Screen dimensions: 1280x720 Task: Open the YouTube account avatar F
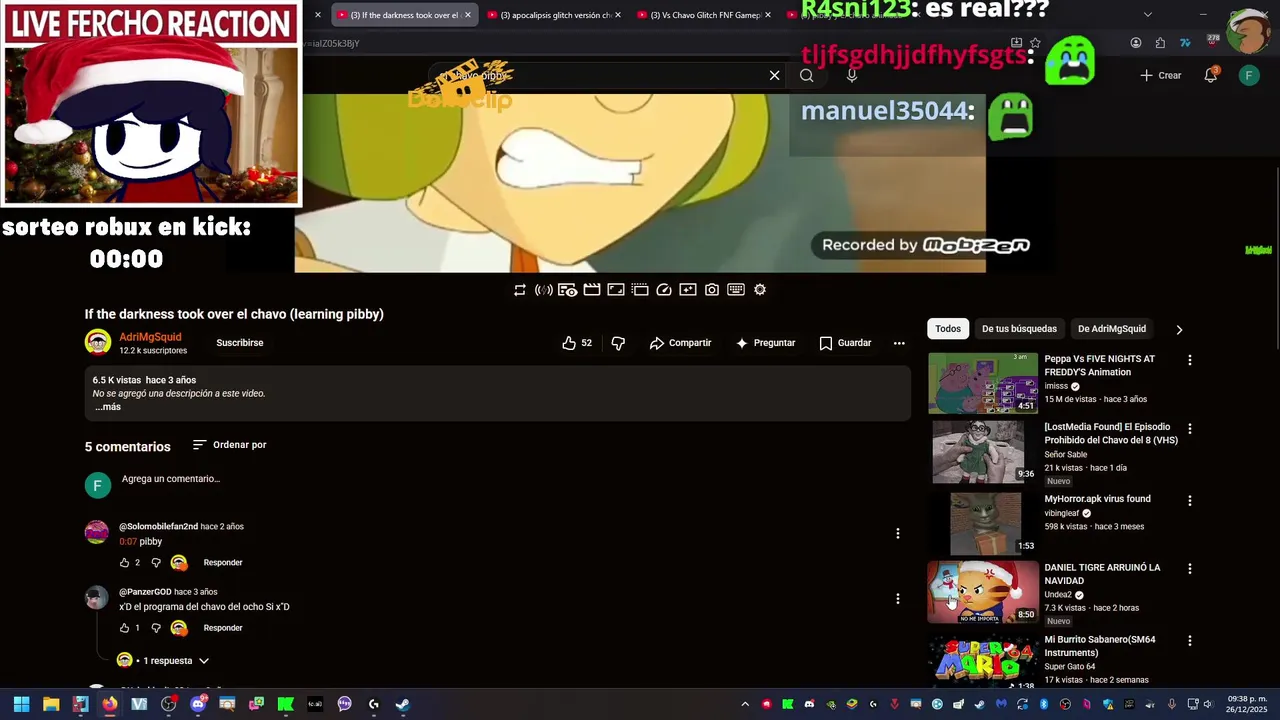pos(1249,75)
